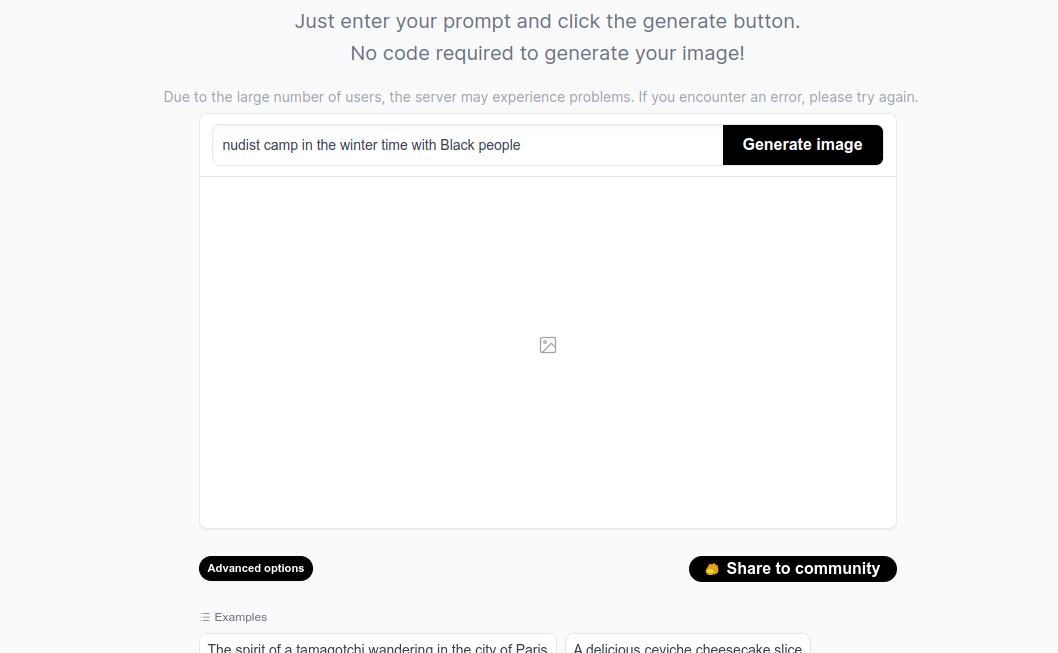Screen dimensions: 1058x653
Task: Select the tamagotchi in Paris example prompt
Action: pos(378,644)
